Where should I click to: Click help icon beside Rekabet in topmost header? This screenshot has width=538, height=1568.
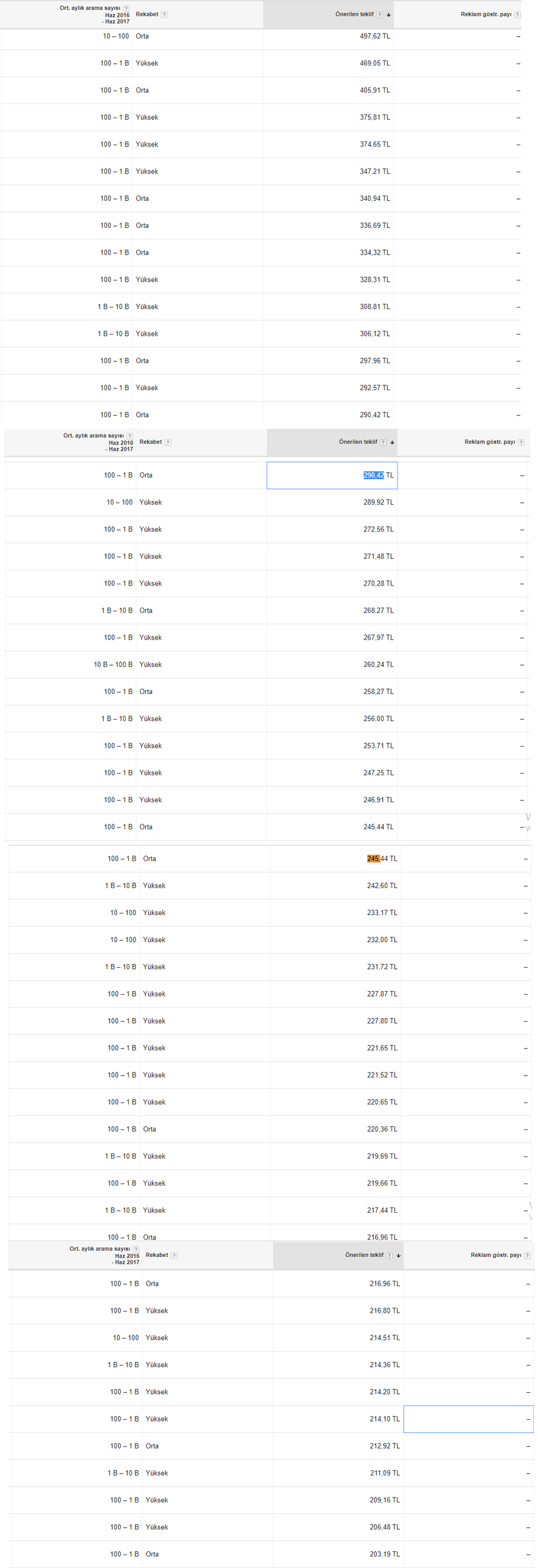[164, 15]
